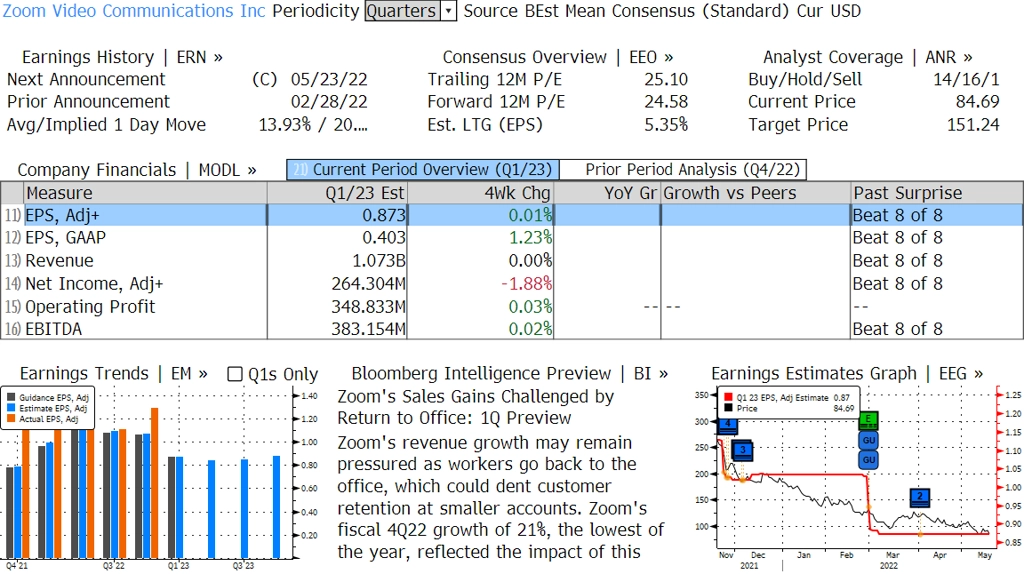Click the Estimate EPS, Adj legend swatch
The image size is (1024, 574).
(11, 408)
